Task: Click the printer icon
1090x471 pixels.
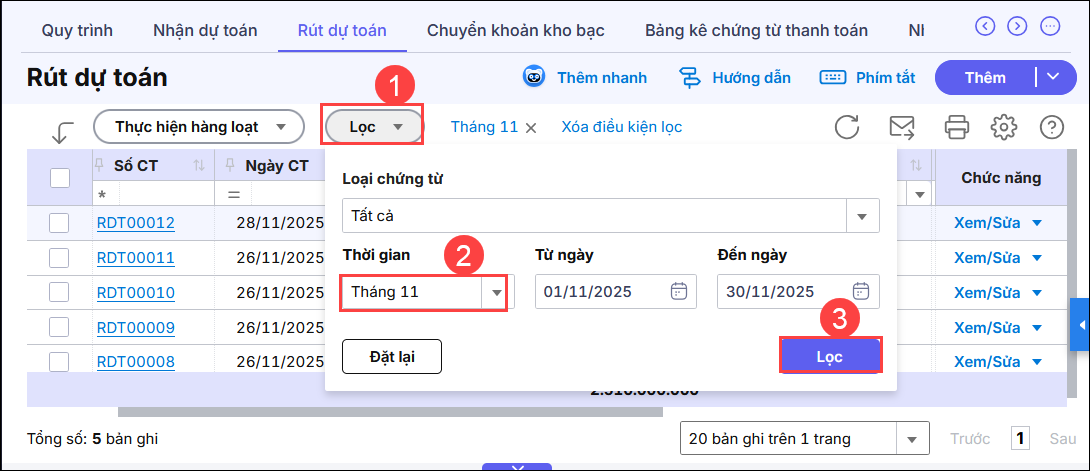Action: pyautogui.click(x=956, y=127)
